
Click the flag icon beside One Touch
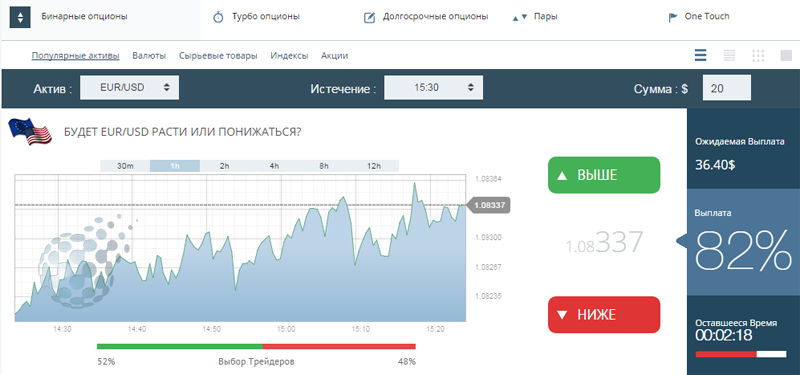[673, 18]
